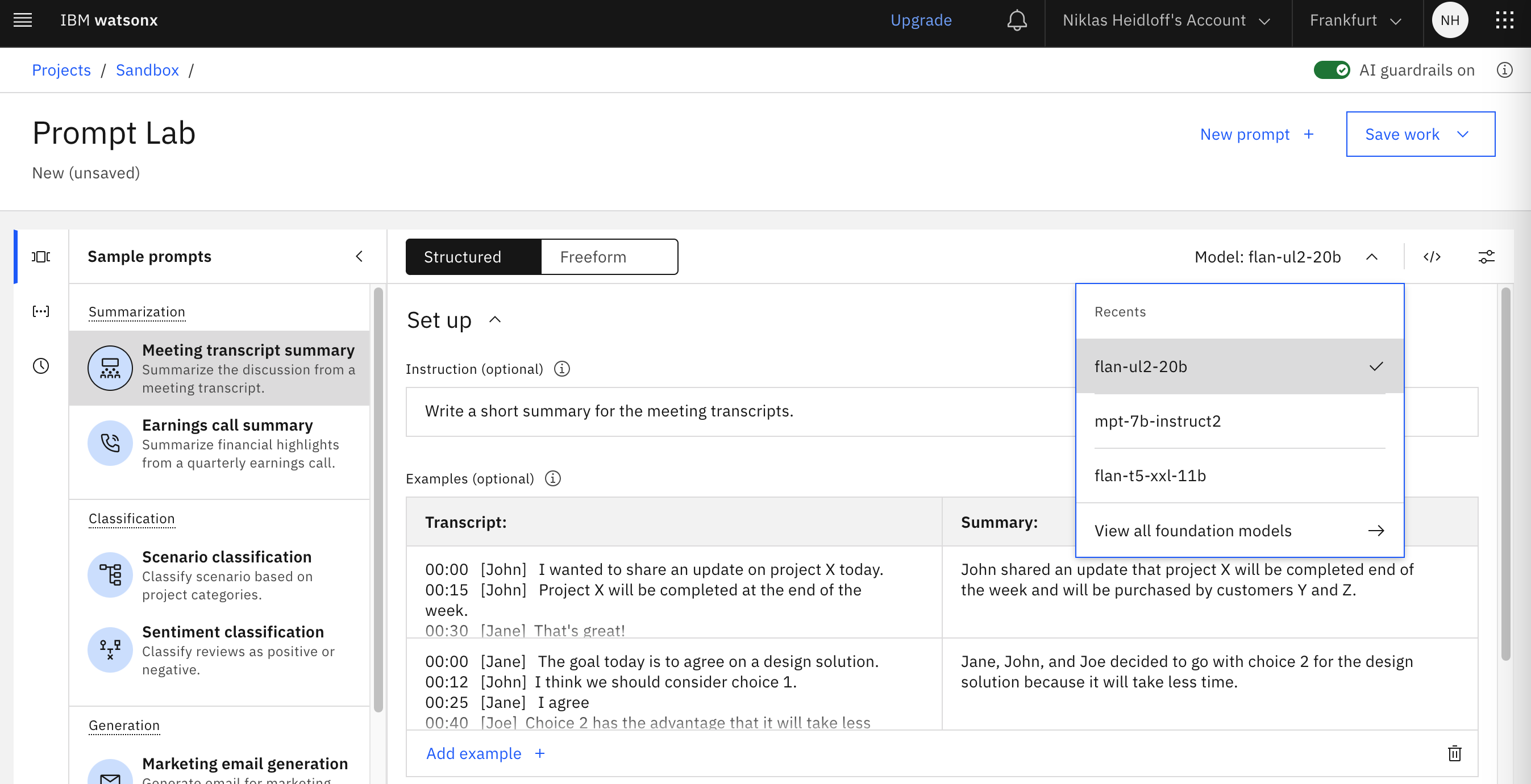Click summary cell about choice 2
Image resolution: width=1531 pixels, height=784 pixels.
click(x=1209, y=683)
